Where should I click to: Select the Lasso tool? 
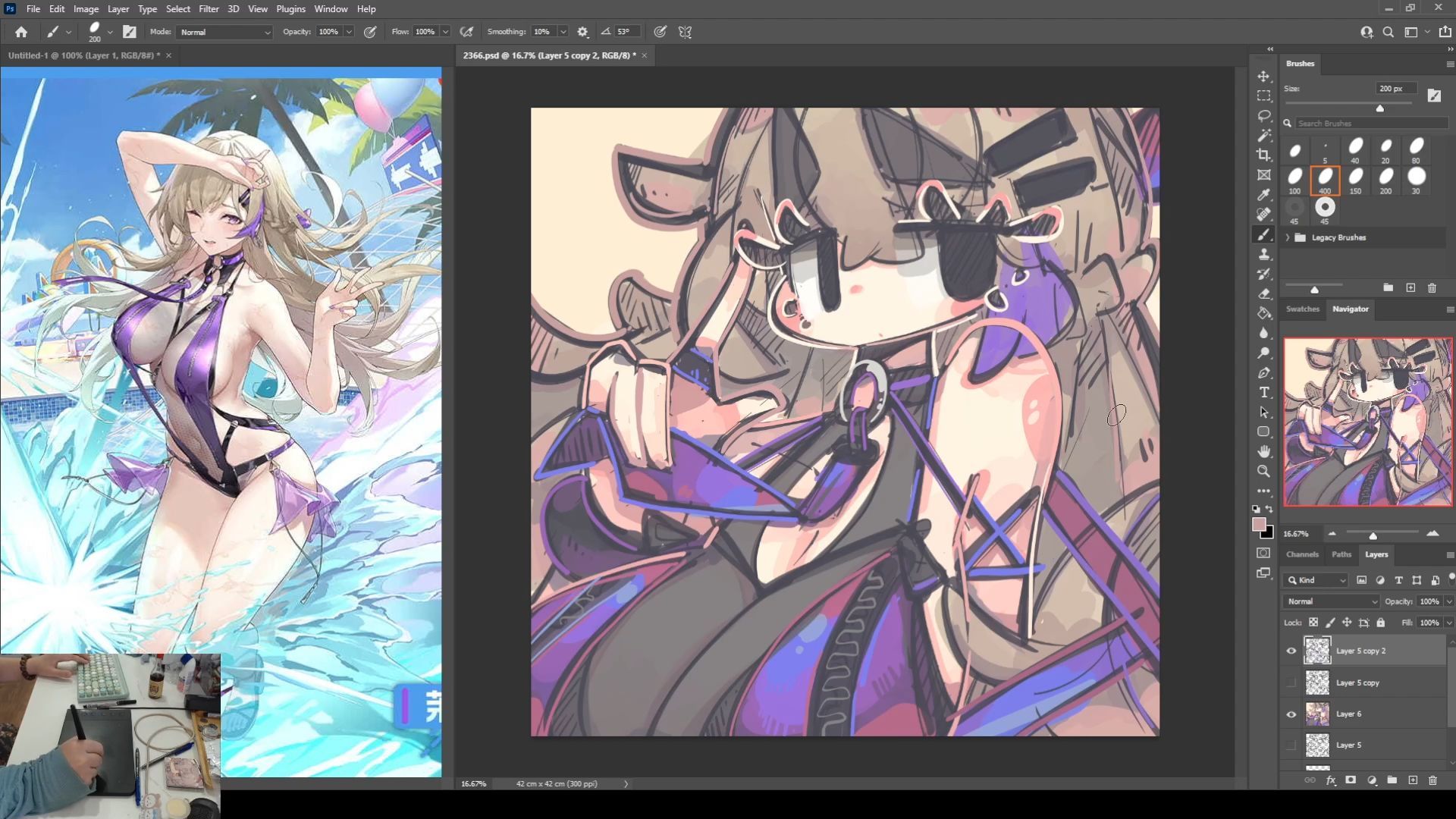tap(1263, 116)
